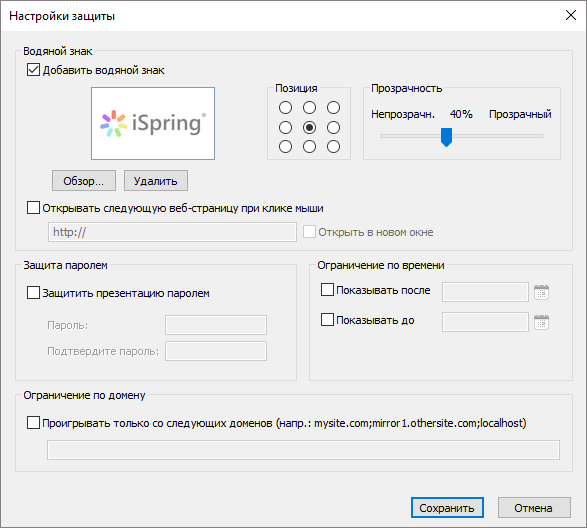Image resolution: width=587 pixels, height=528 pixels.
Task: Check Проигрывать только со следующих доменов
Action: click(33, 423)
